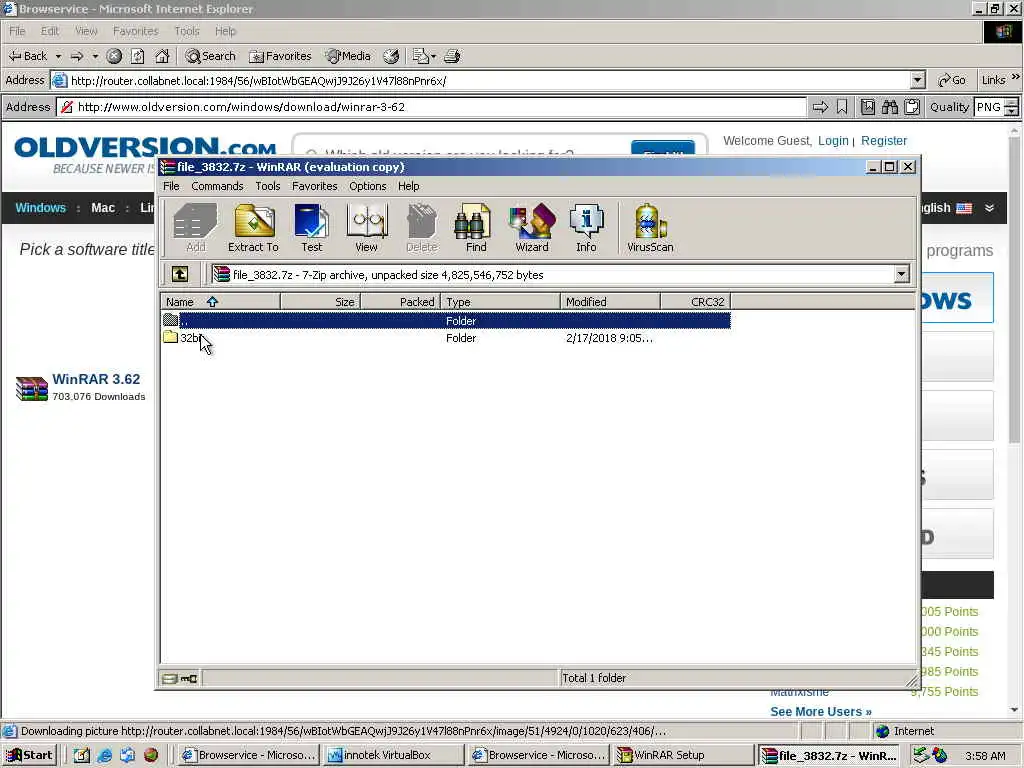Stop page loading in Internet Explorer
The image size is (1024, 768).
click(x=114, y=56)
